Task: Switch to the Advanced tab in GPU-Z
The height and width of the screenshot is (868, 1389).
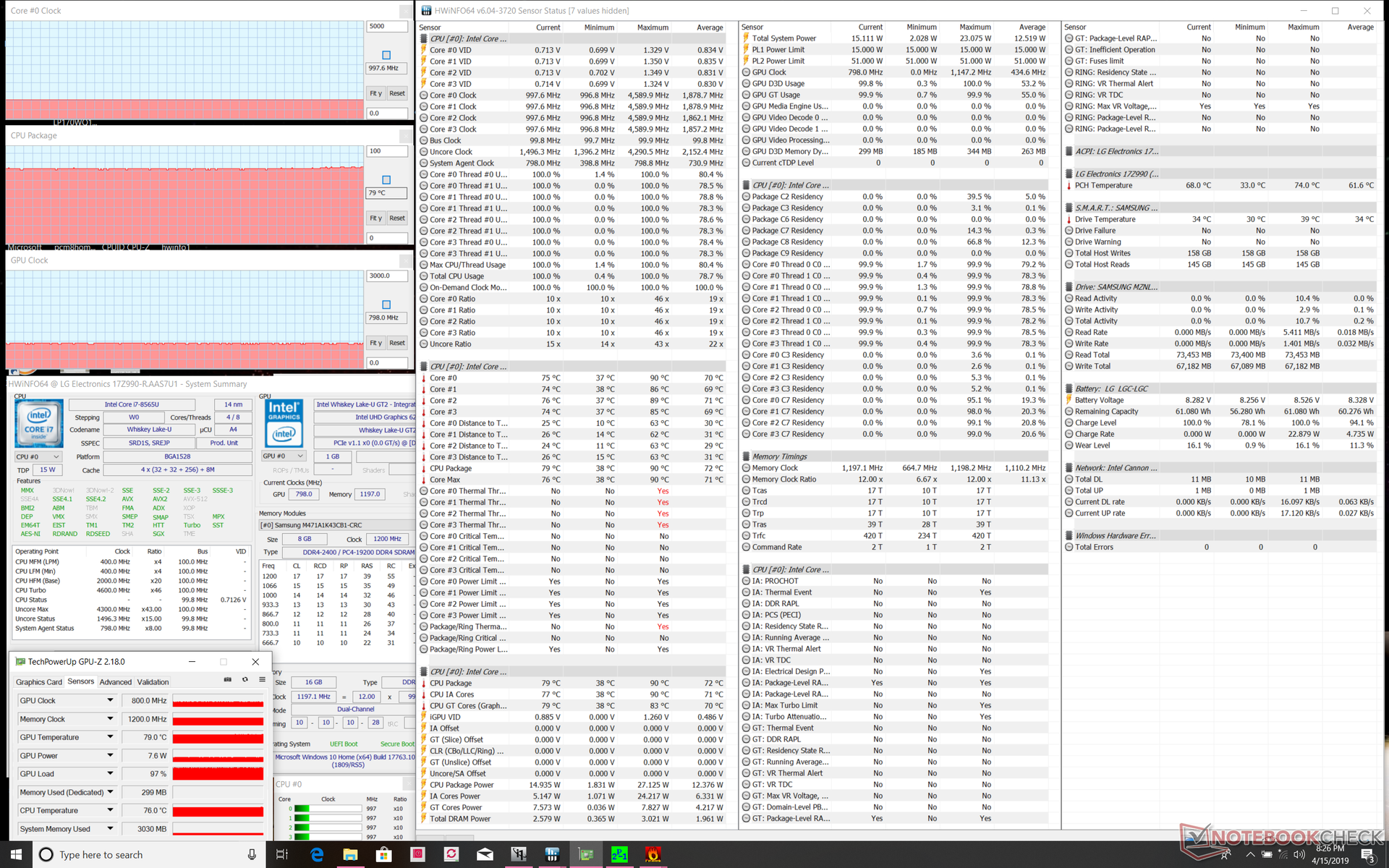Action: pyautogui.click(x=116, y=682)
